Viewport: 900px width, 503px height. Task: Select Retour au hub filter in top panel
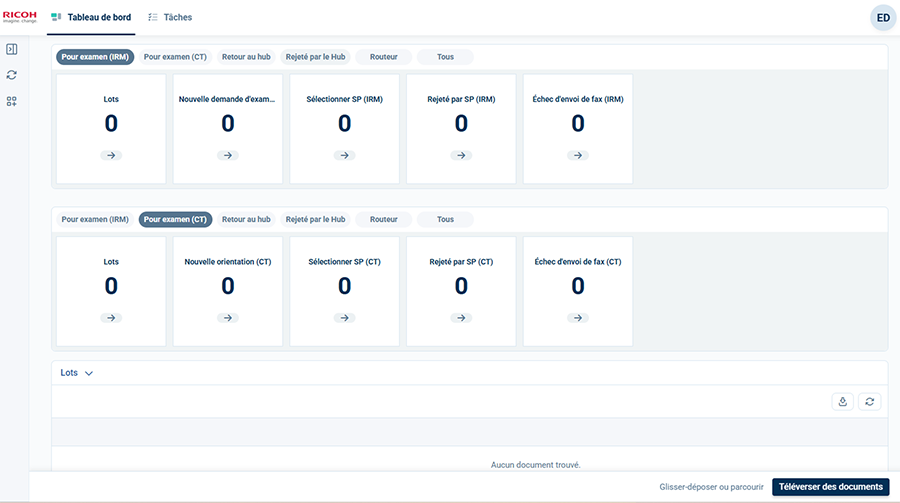pos(246,57)
